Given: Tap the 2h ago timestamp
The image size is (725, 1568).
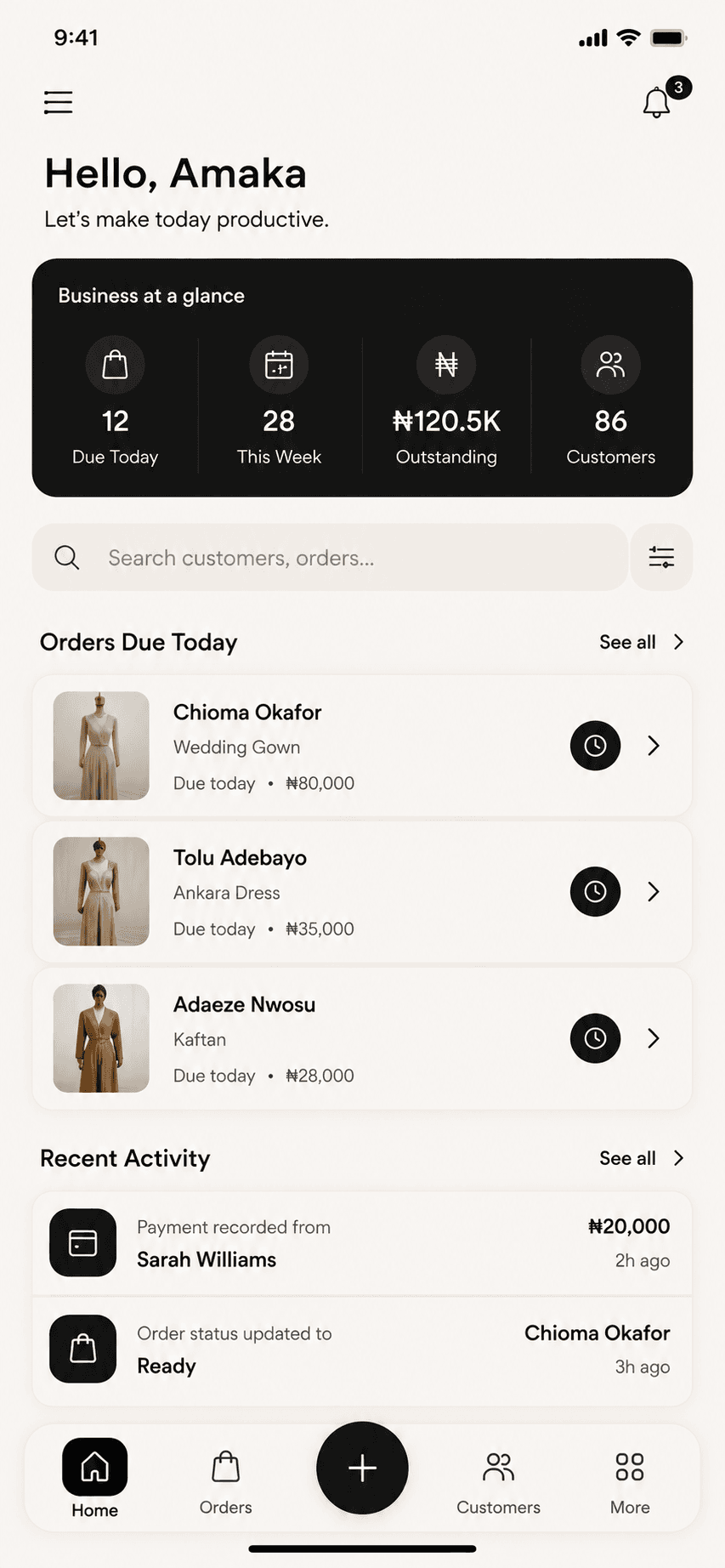Looking at the screenshot, I should coord(643,1261).
